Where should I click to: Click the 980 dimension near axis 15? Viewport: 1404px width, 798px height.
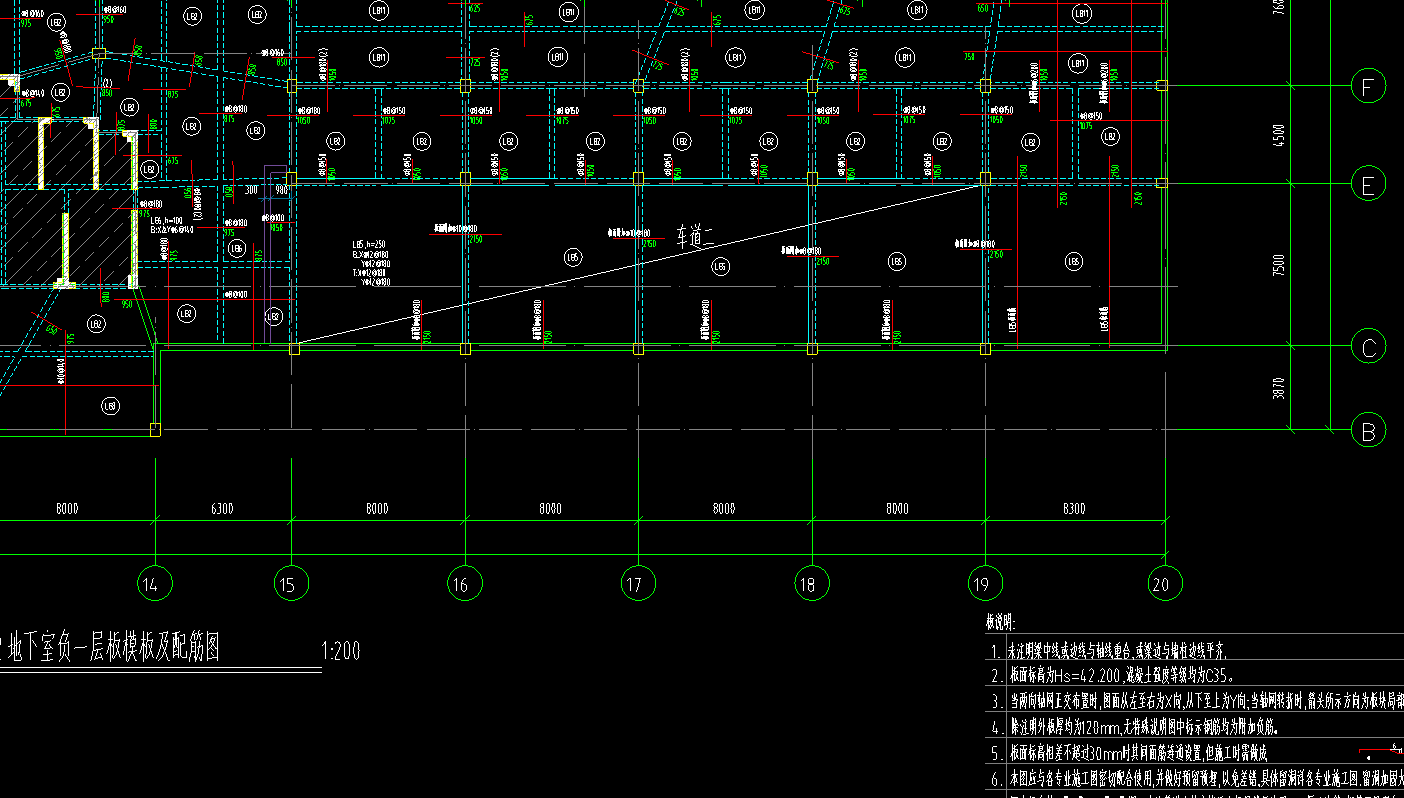point(281,189)
